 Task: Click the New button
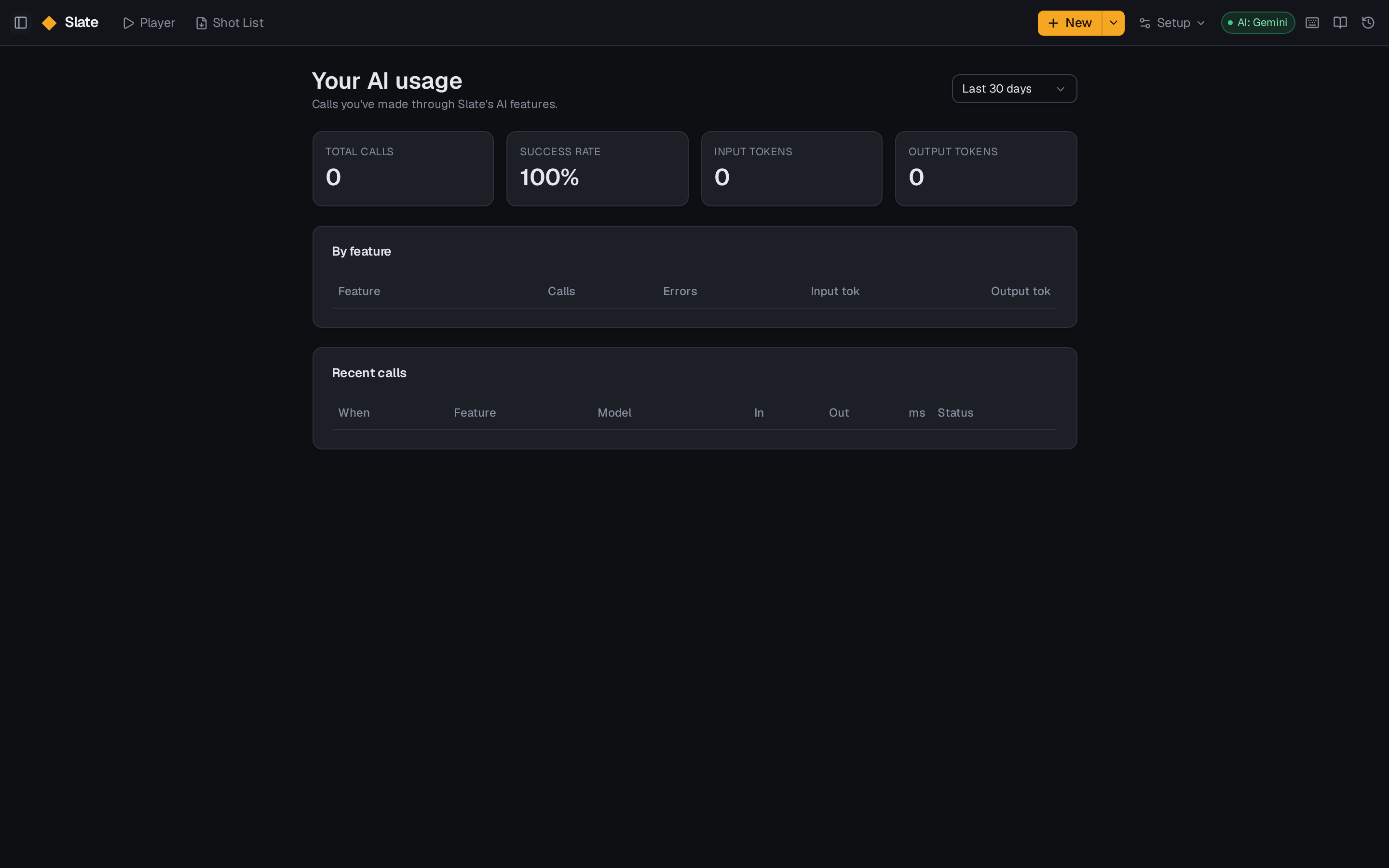point(1070,23)
